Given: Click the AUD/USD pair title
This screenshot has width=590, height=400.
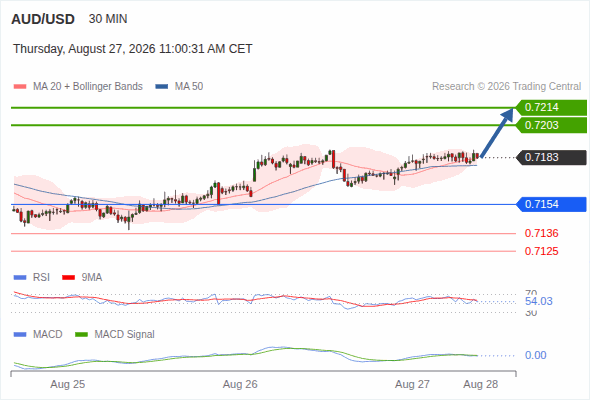Looking at the screenshot, I should 43,19.
